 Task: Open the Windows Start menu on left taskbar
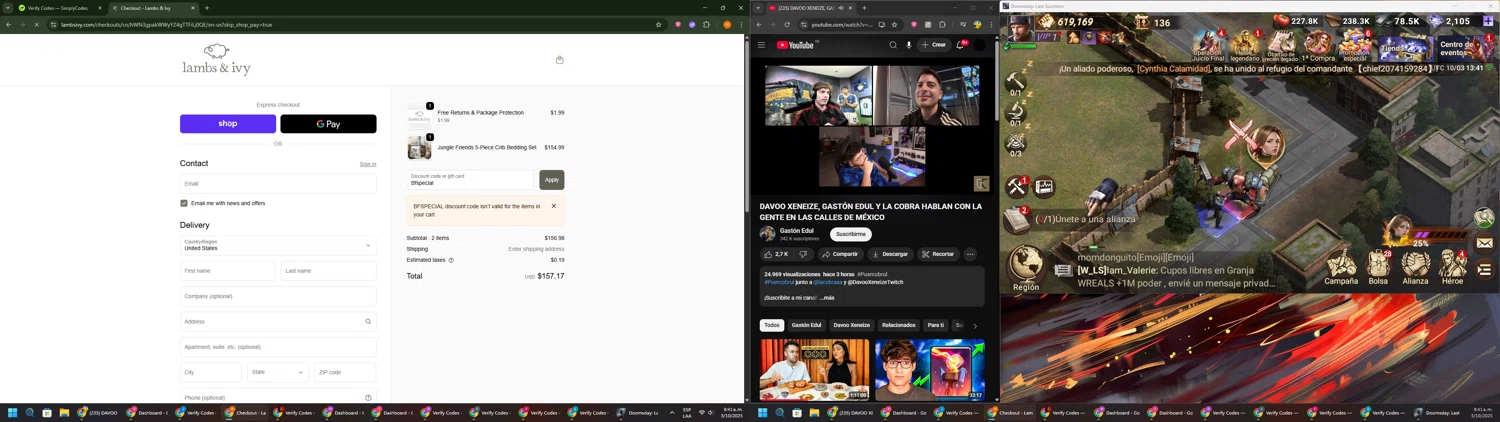(x=13, y=413)
